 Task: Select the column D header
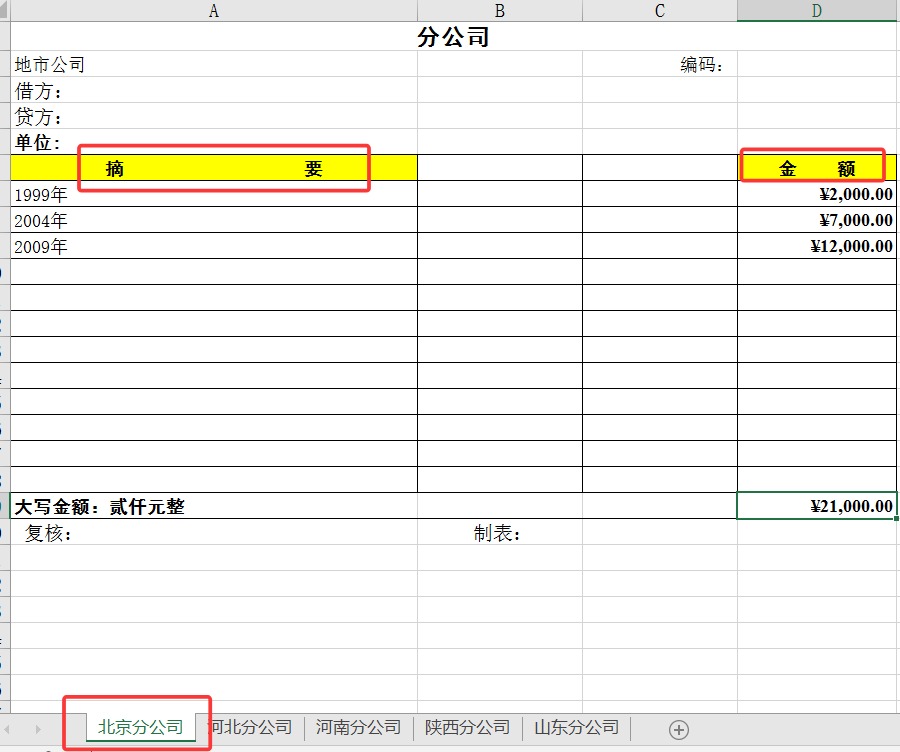click(x=817, y=11)
